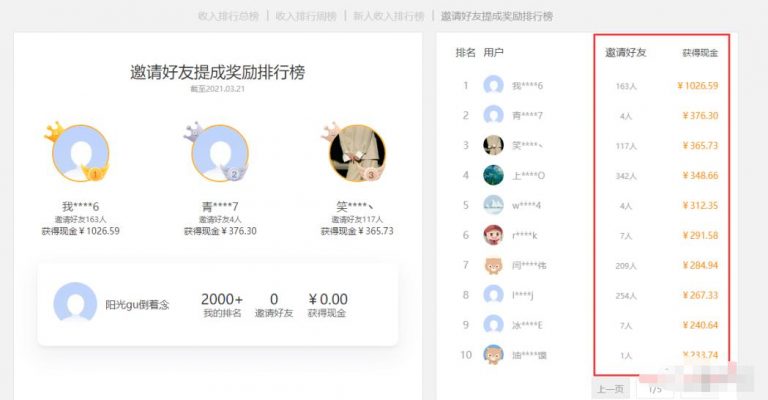This screenshot has height=400, width=768.
Task: Click the avatar beside 阳光gu倒着念
Action: pos(75,305)
